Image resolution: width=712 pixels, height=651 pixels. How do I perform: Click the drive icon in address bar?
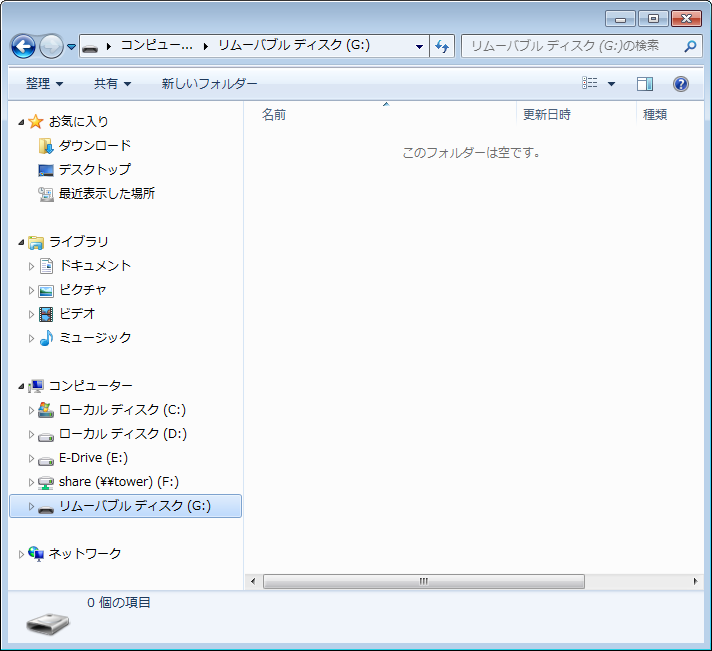91,47
